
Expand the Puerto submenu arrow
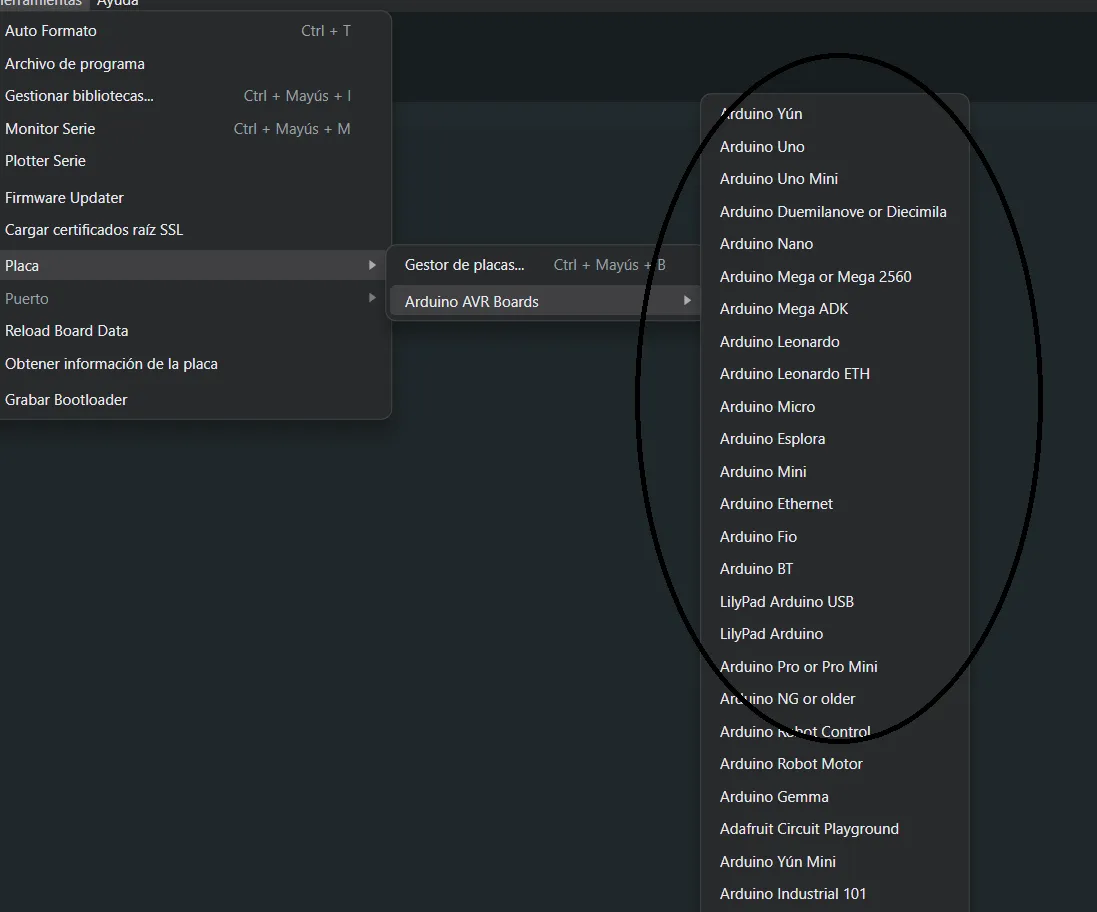click(x=372, y=298)
